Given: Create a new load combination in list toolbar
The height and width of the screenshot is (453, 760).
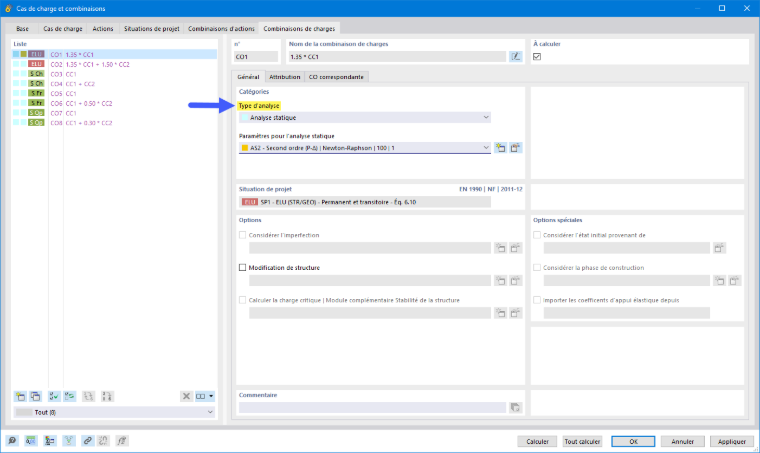Looking at the screenshot, I should (20, 396).
